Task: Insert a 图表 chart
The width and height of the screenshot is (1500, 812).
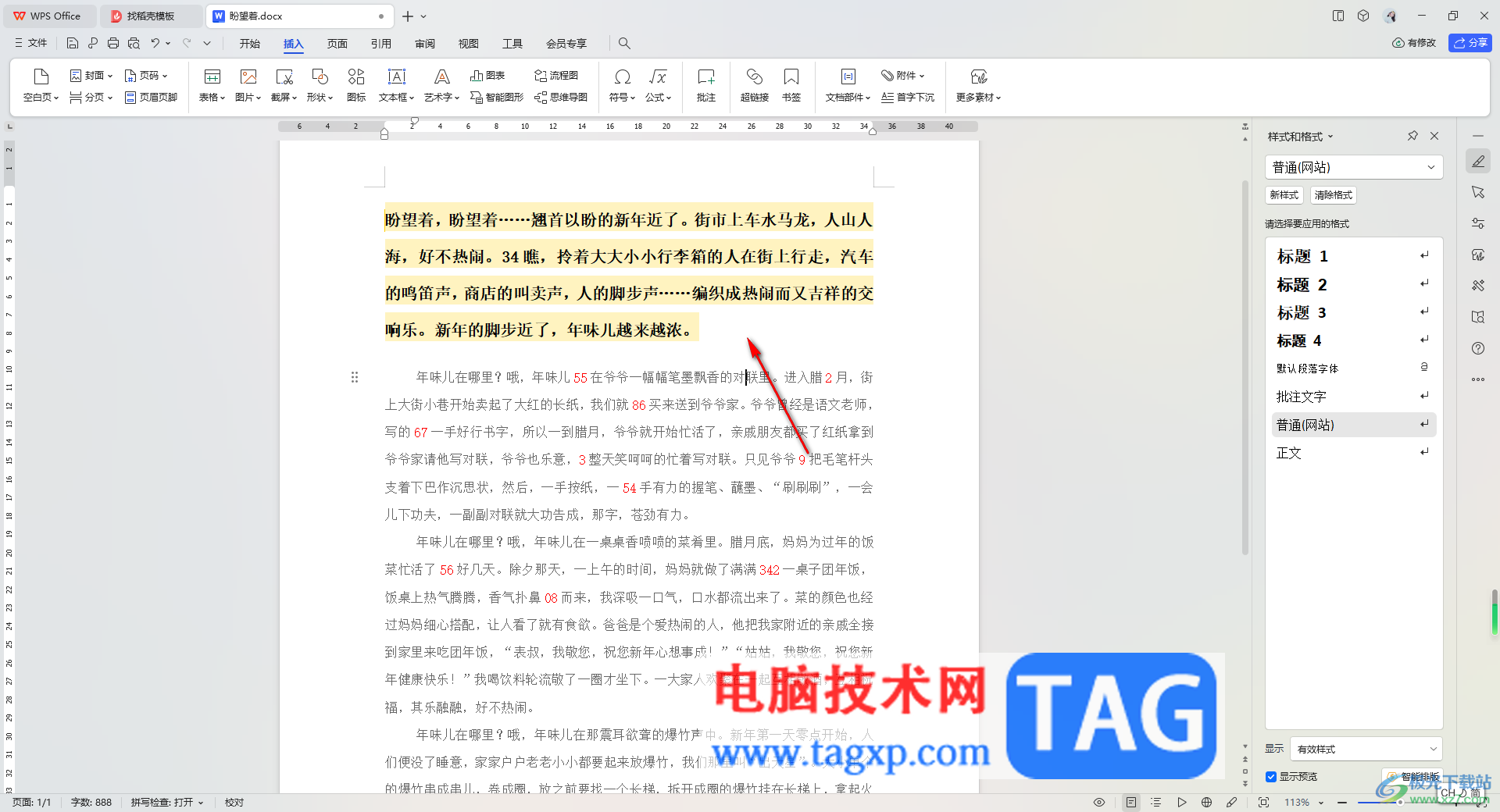Action: [487, 76]
